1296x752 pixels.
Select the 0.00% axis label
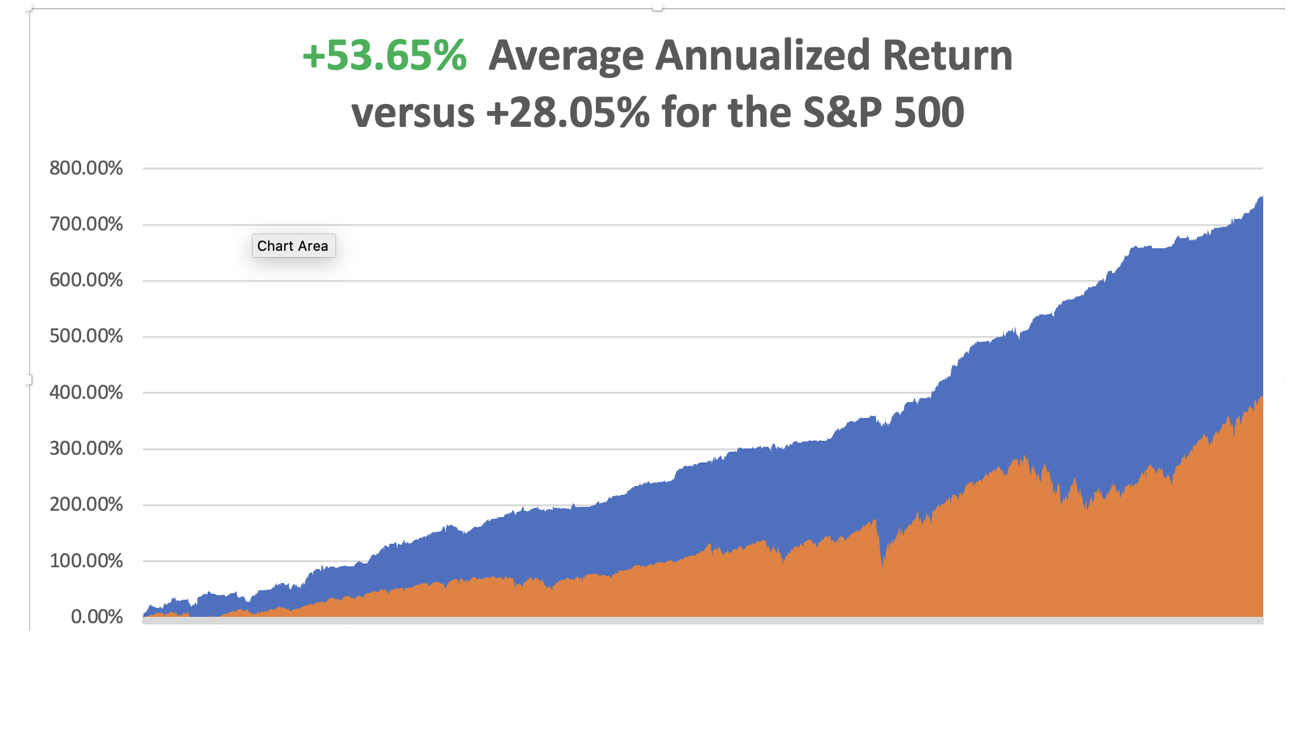pyautogui.click(x=96, y=617)
